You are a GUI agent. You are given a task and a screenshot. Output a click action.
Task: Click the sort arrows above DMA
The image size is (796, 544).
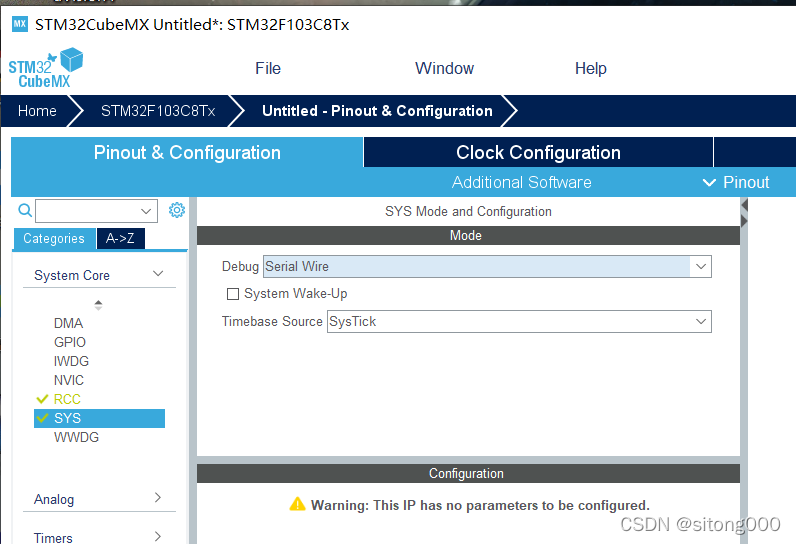[98, 305]
